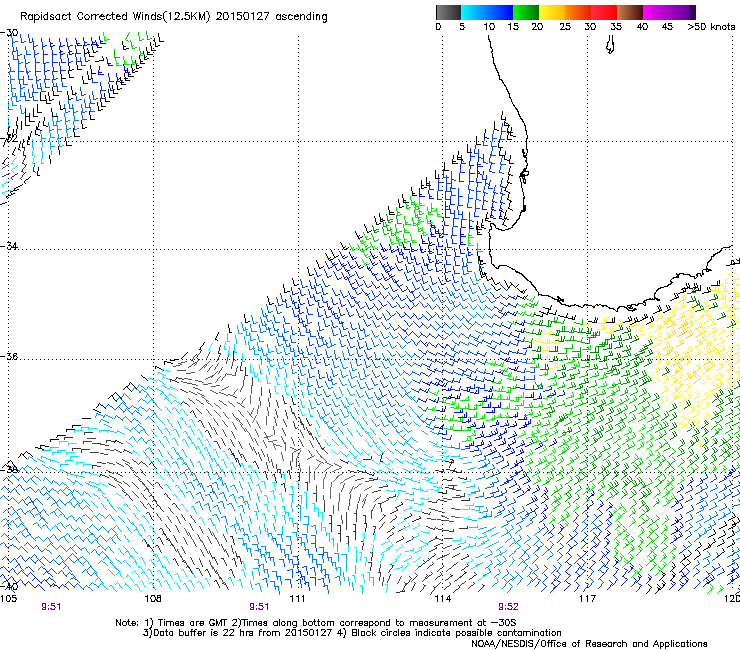Click the small island outline above 117 longitude

(610, 45)
